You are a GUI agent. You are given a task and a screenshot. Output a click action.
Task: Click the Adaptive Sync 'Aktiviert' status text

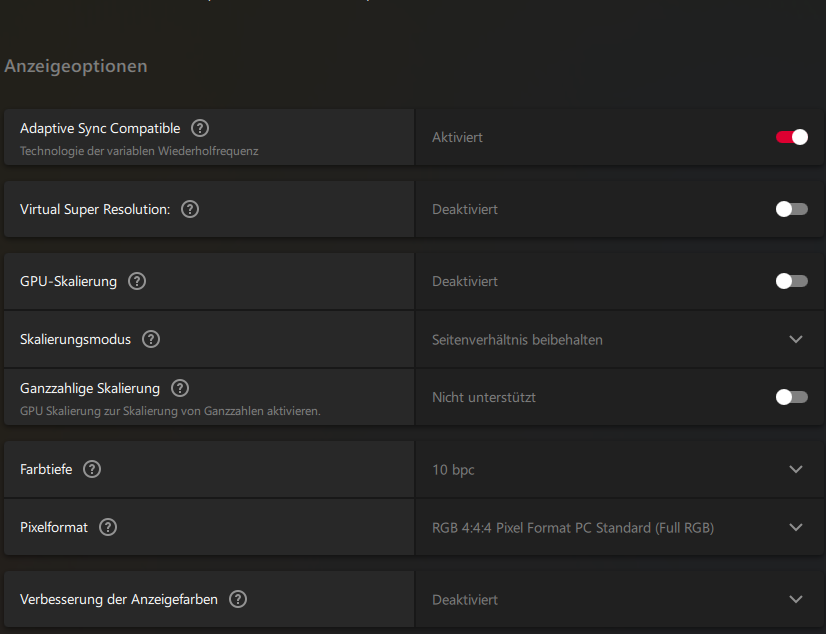coord(457,137)
